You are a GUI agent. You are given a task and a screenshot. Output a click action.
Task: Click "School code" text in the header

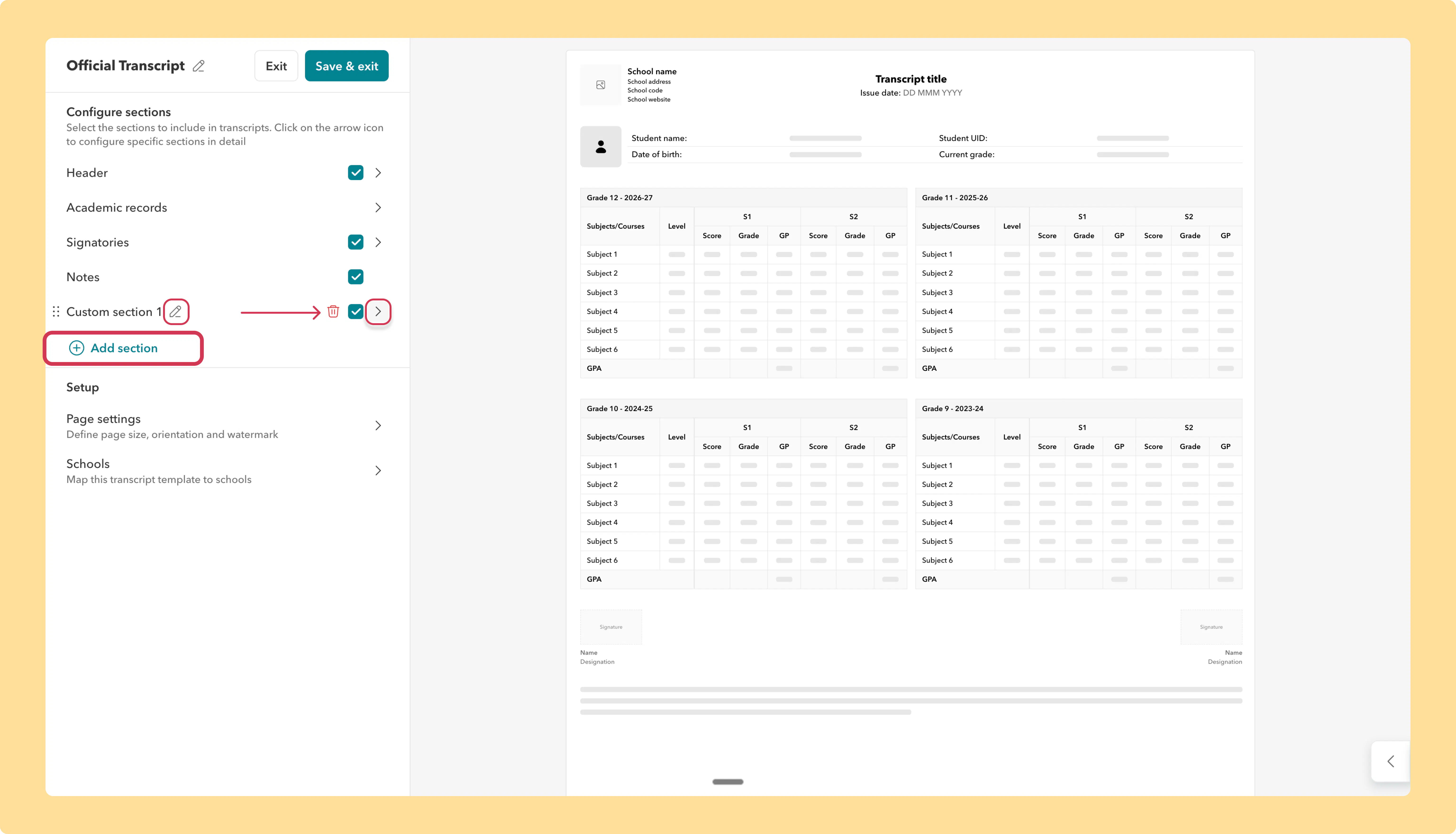tap(645, 91)
